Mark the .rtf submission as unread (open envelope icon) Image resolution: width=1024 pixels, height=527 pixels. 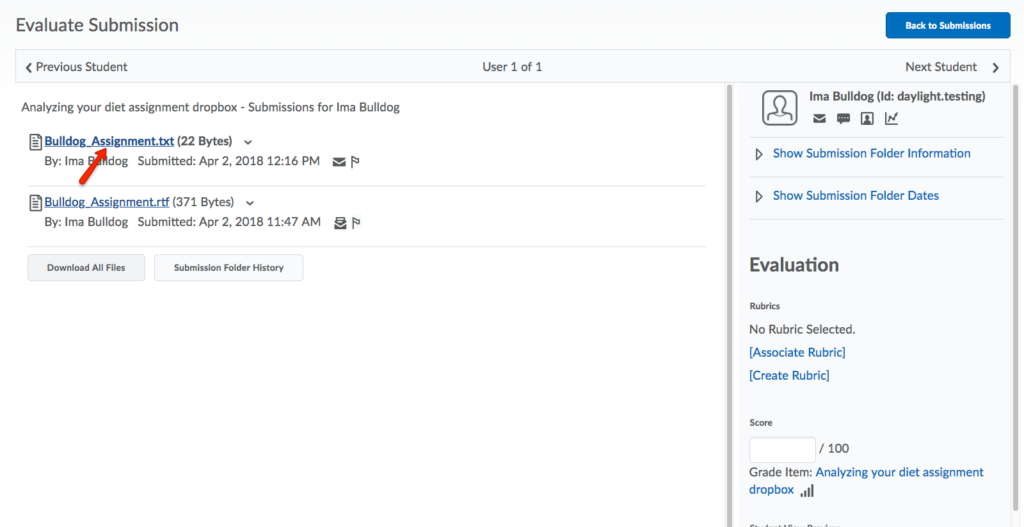(x=339, y=223)
